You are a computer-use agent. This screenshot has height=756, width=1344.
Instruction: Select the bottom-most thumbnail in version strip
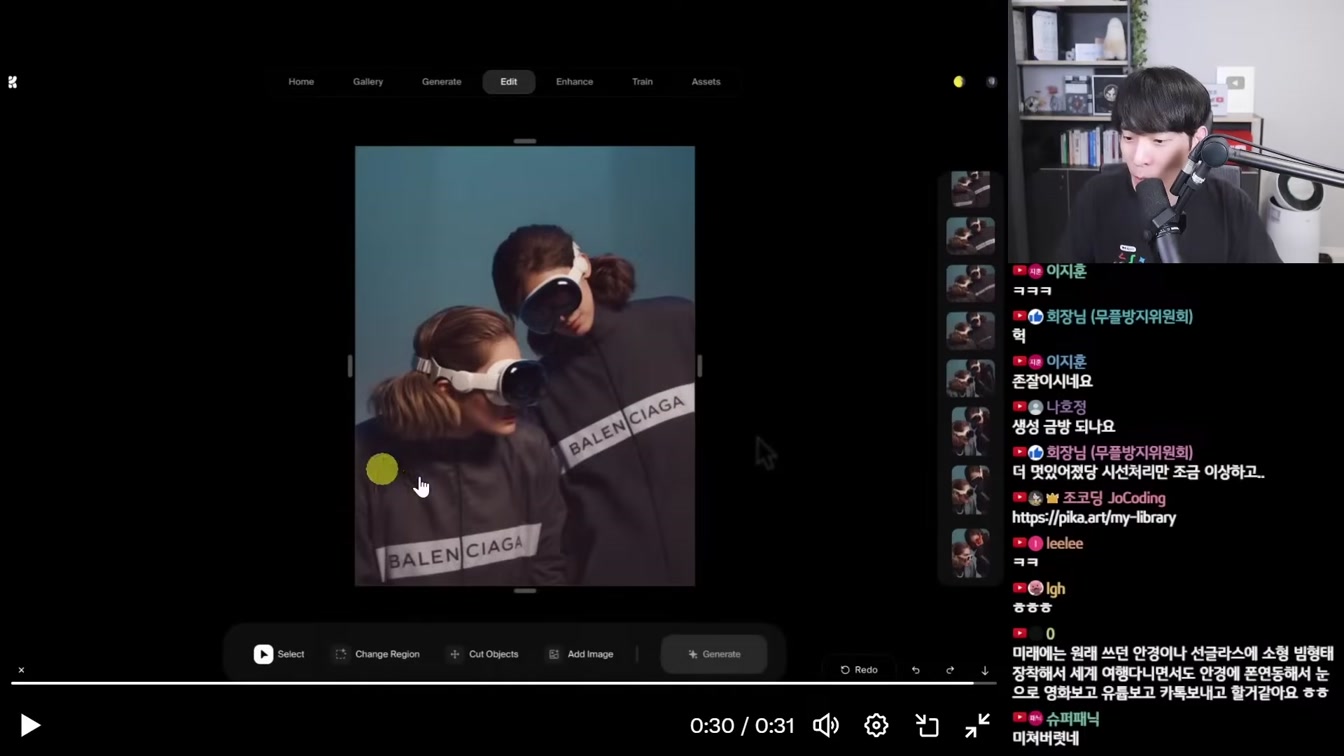pyautogui.click(x=970, y=553)
